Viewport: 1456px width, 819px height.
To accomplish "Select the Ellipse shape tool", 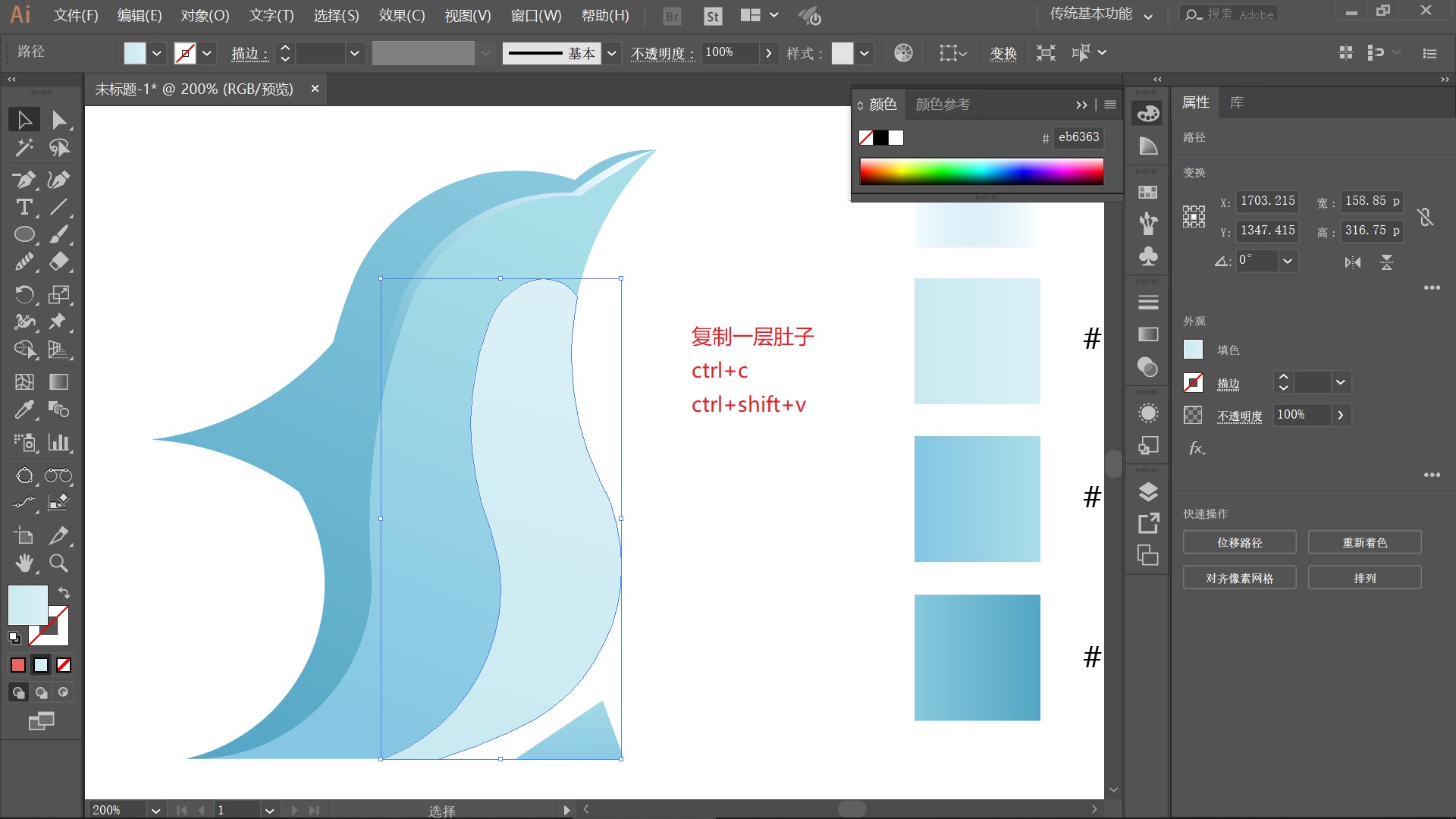I will pos(24,234).
